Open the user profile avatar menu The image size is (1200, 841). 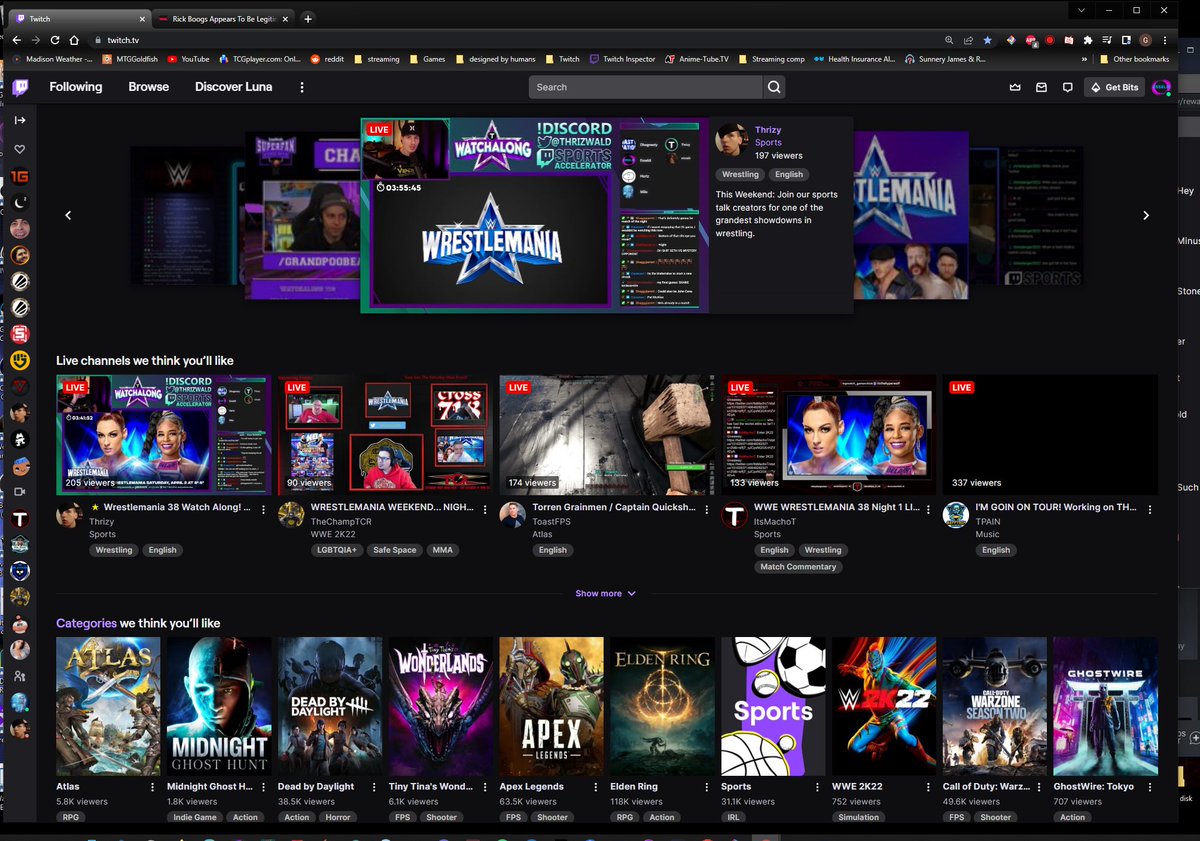tap(1160, 87)
